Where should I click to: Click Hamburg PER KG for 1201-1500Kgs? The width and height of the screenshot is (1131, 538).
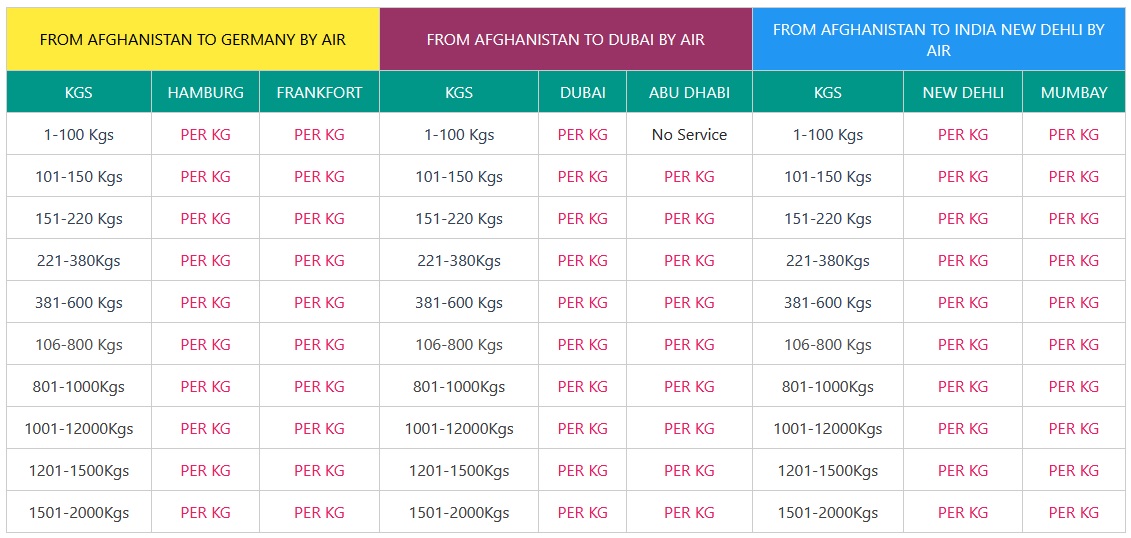point(205,471)
